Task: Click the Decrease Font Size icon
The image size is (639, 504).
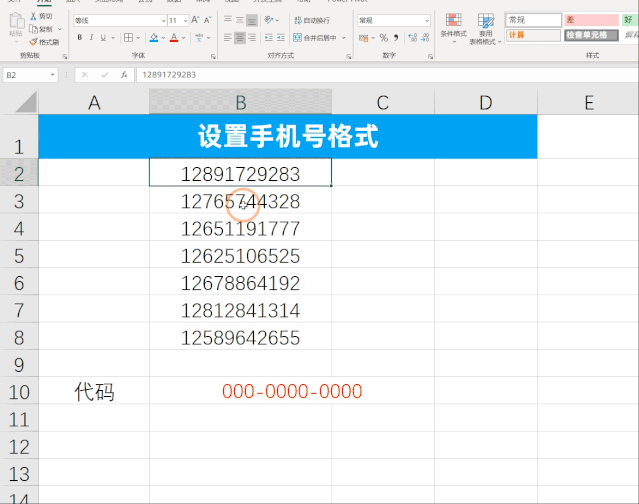Action: point(208,20)
